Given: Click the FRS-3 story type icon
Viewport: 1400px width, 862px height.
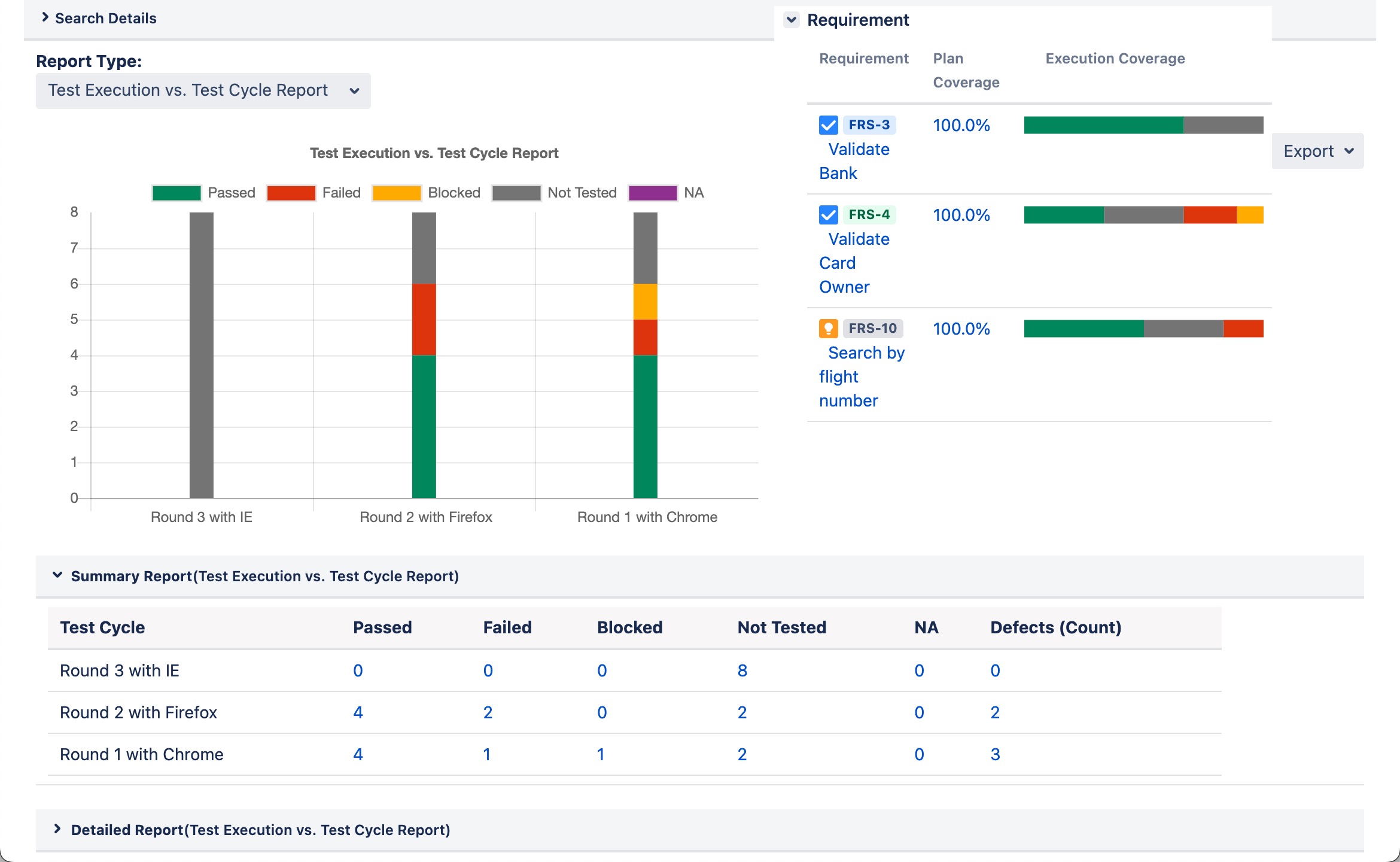Looking at the screenshot, I should click(829, 125).
